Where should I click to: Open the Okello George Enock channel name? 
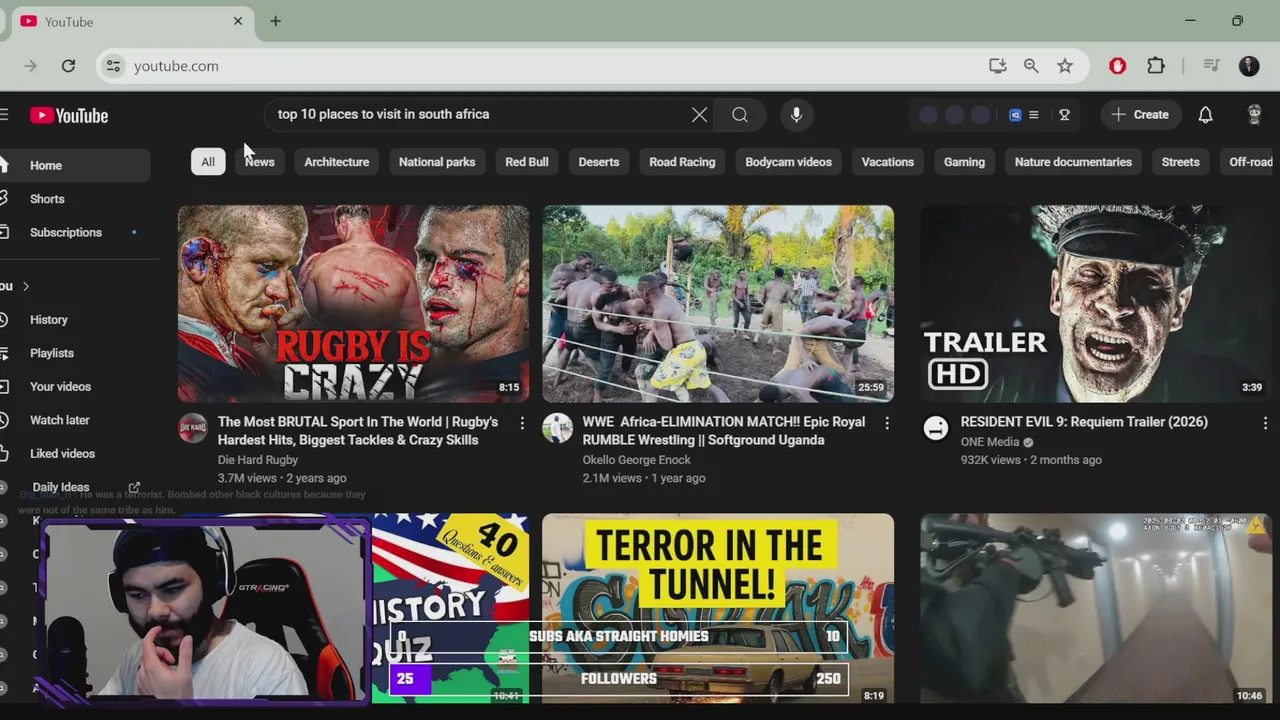pos(636,460)
